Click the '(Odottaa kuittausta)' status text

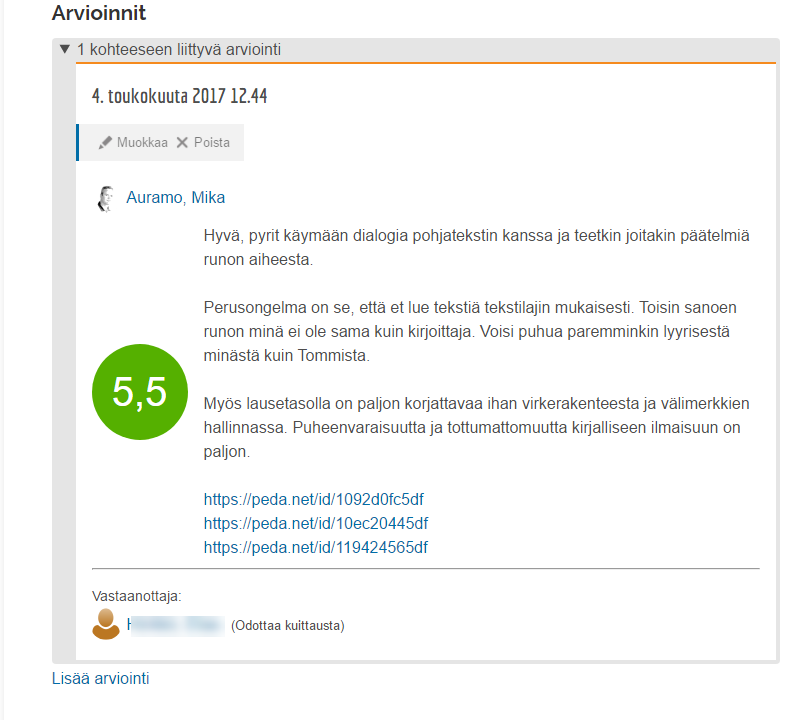click(287, 626)
